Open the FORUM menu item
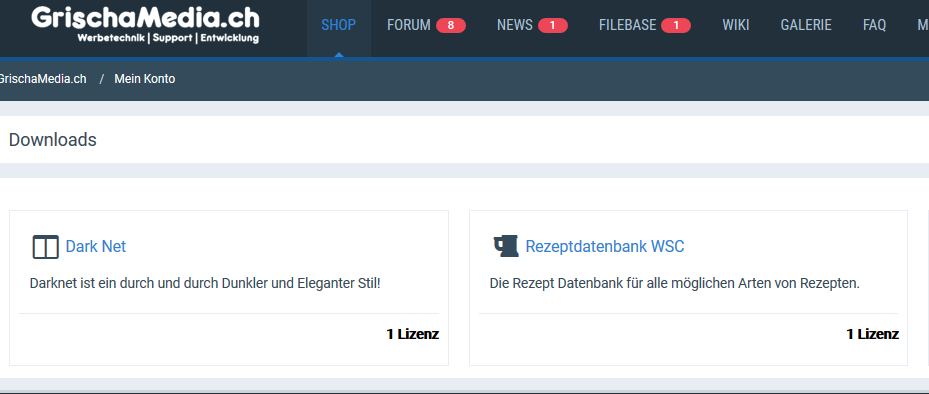 coord(409,25)
